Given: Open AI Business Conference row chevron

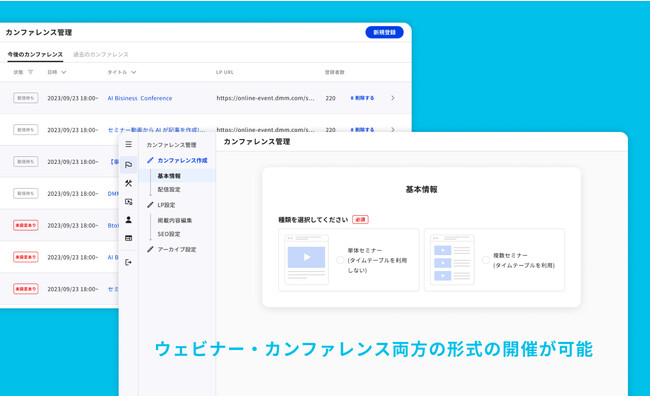Looking at the screenshot, I should (x=393, y=98).
